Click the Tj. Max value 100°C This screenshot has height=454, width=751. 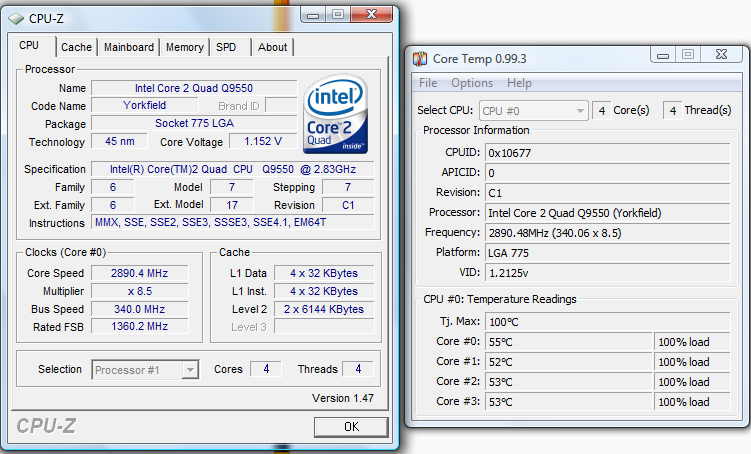[607, 322]
